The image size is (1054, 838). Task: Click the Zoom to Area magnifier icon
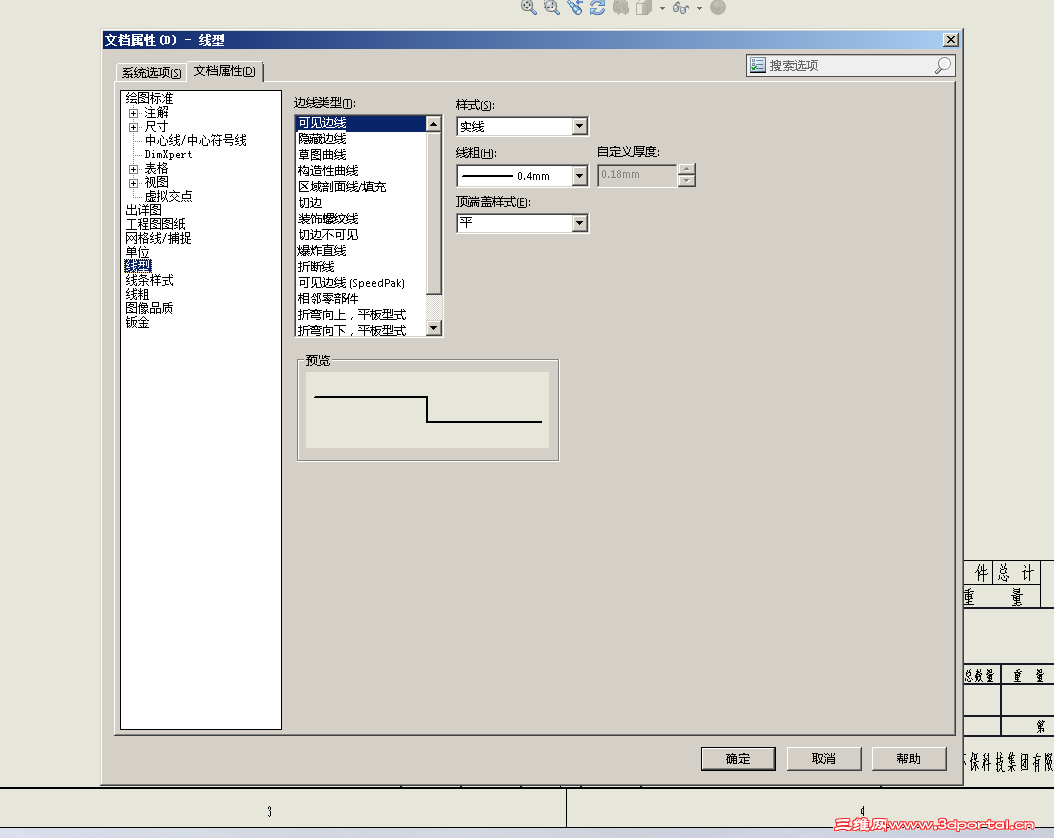click(x=552, y=7)
